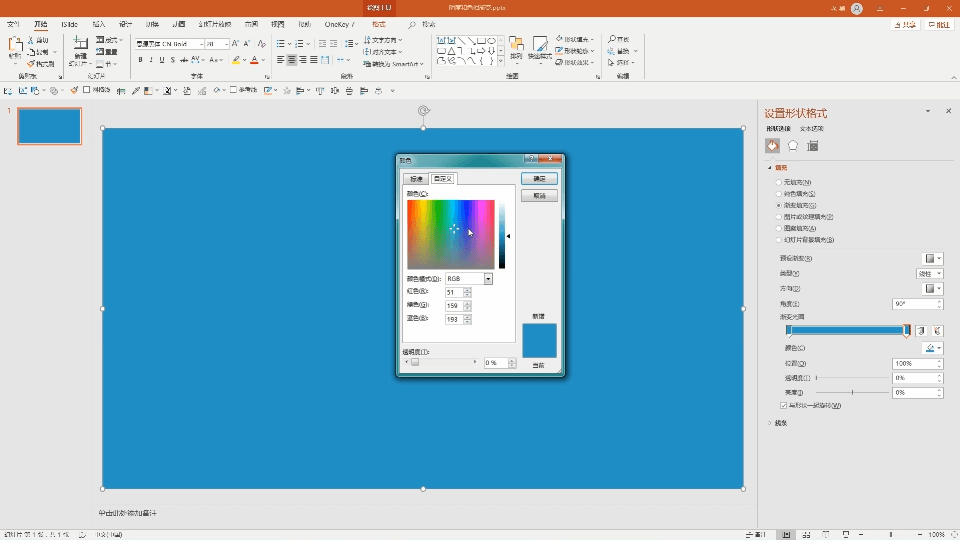
Task: Click the Help question mark in color dialog
Action: 531,159
